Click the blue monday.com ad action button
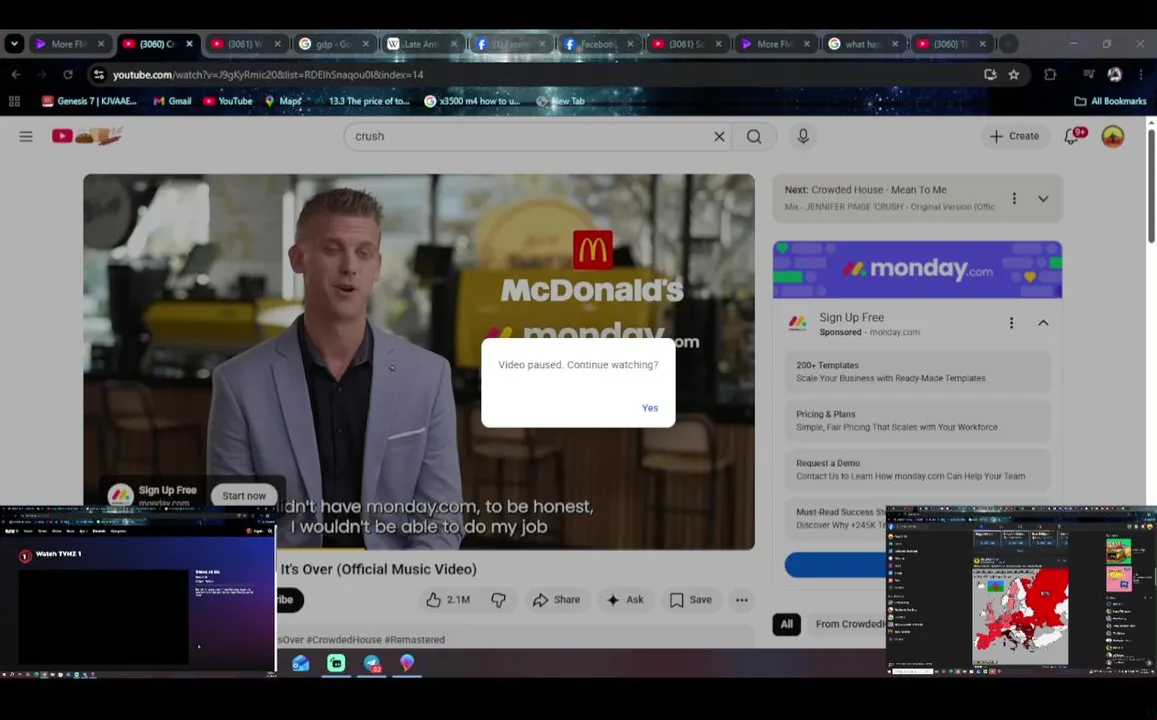 (835, 566)
